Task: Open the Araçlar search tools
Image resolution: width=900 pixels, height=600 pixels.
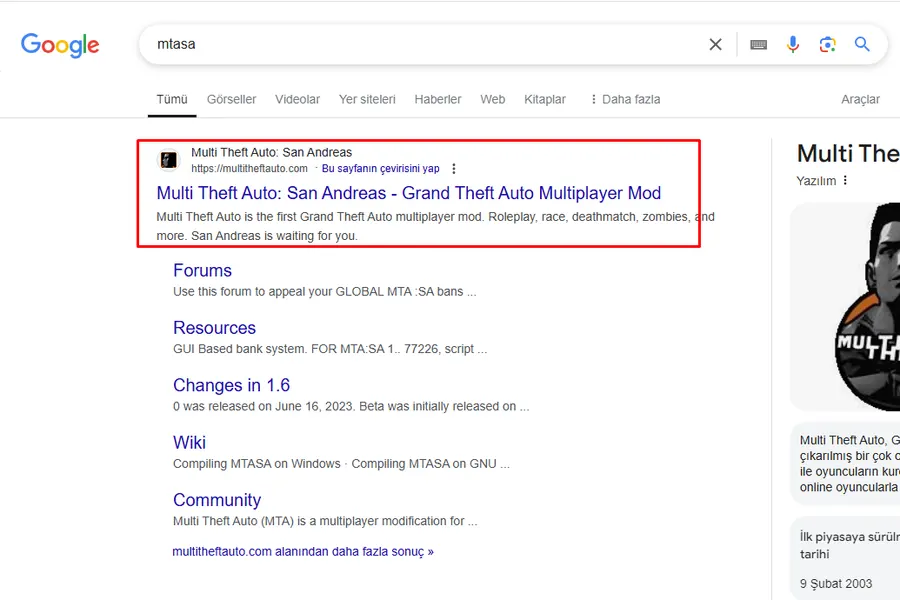Action: (860, 99)
